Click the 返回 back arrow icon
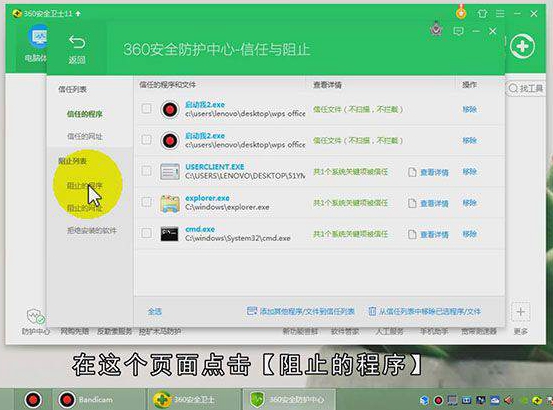 tap(77, 42)
